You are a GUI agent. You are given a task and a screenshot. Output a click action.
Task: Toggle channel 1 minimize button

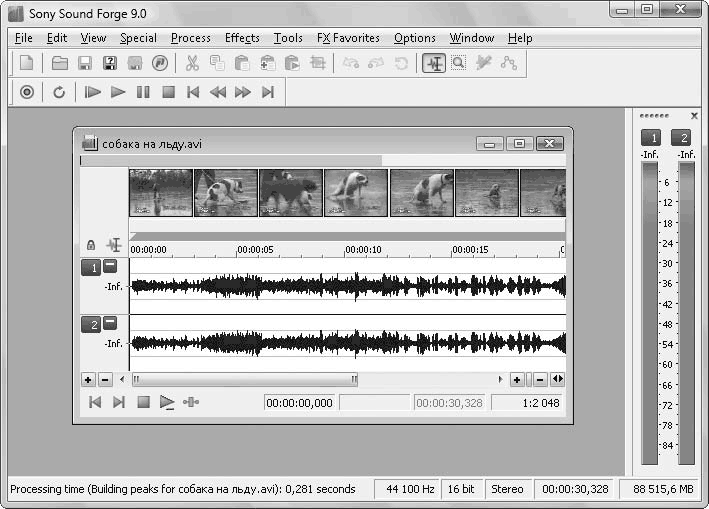pos(110,266)
